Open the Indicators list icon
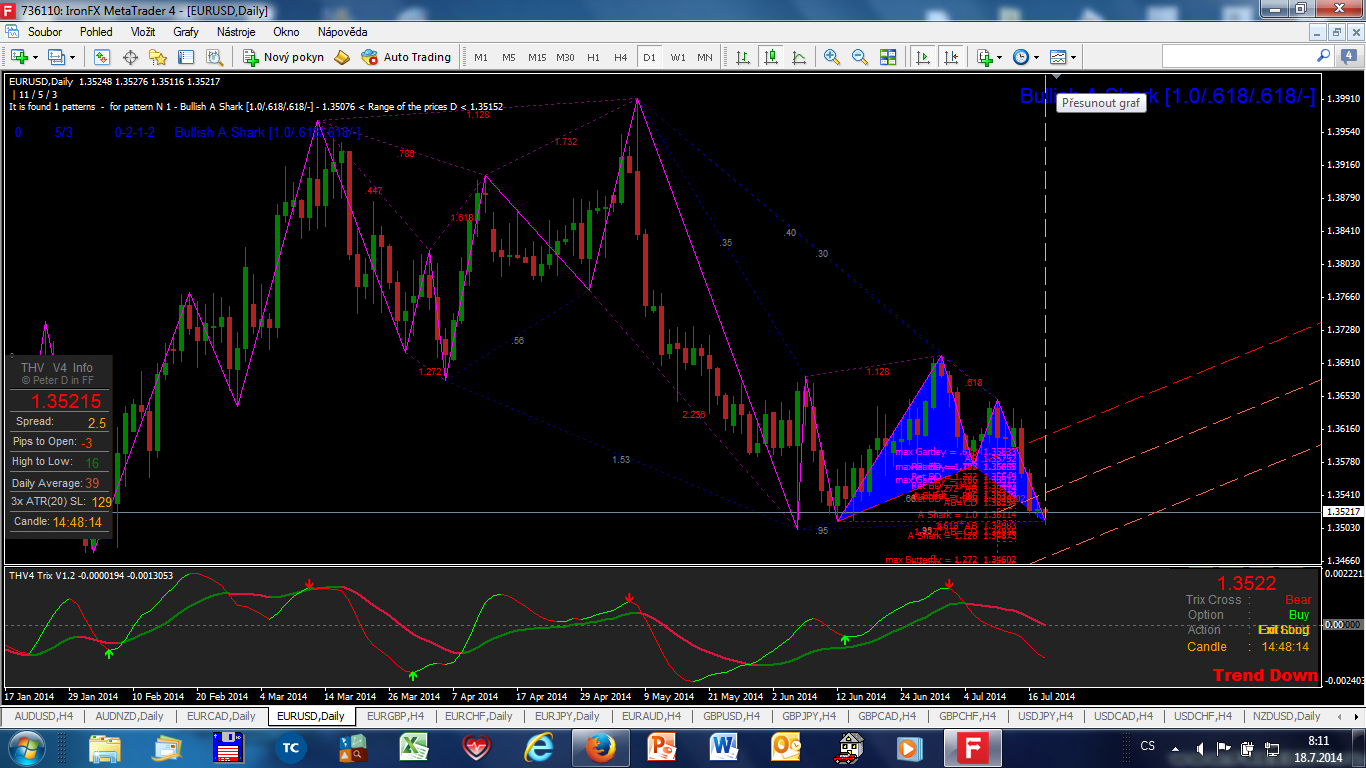 coord(984,57)
